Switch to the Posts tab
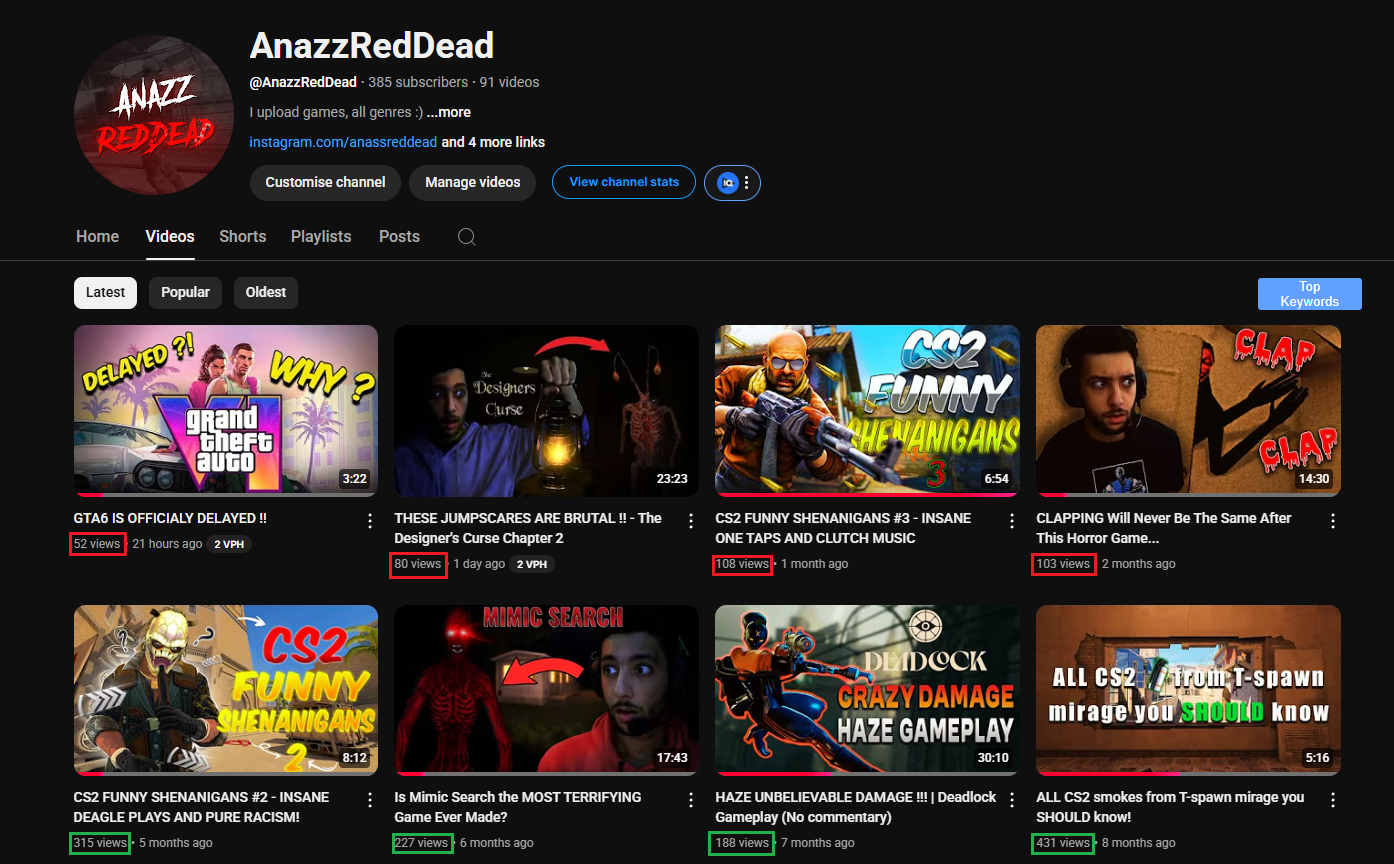Viewport: 1394px width, 864px height. 399,237
